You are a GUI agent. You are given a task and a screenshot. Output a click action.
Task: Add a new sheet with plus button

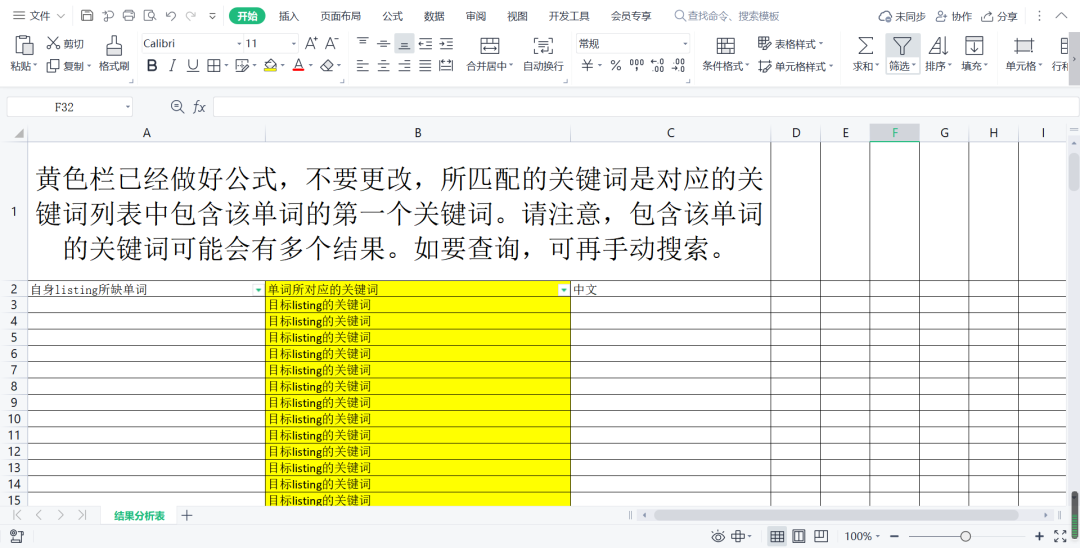click(x=187, y=515)
